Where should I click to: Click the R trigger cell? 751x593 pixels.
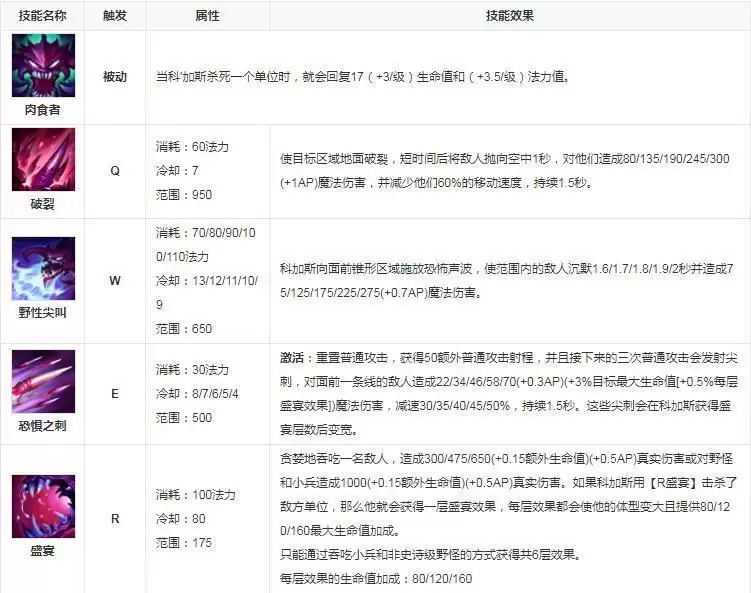115,519
